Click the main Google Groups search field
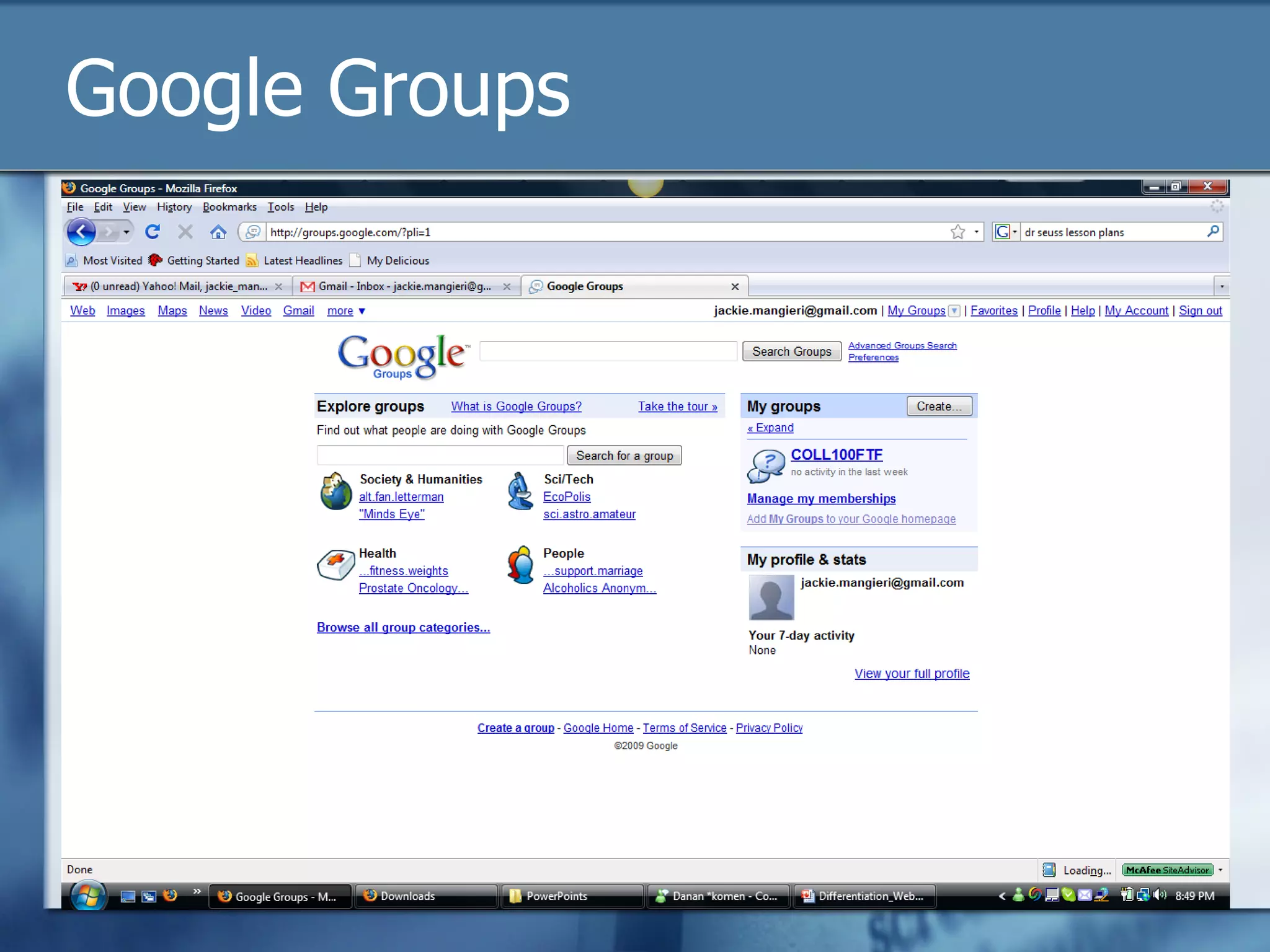 point(608,351)
